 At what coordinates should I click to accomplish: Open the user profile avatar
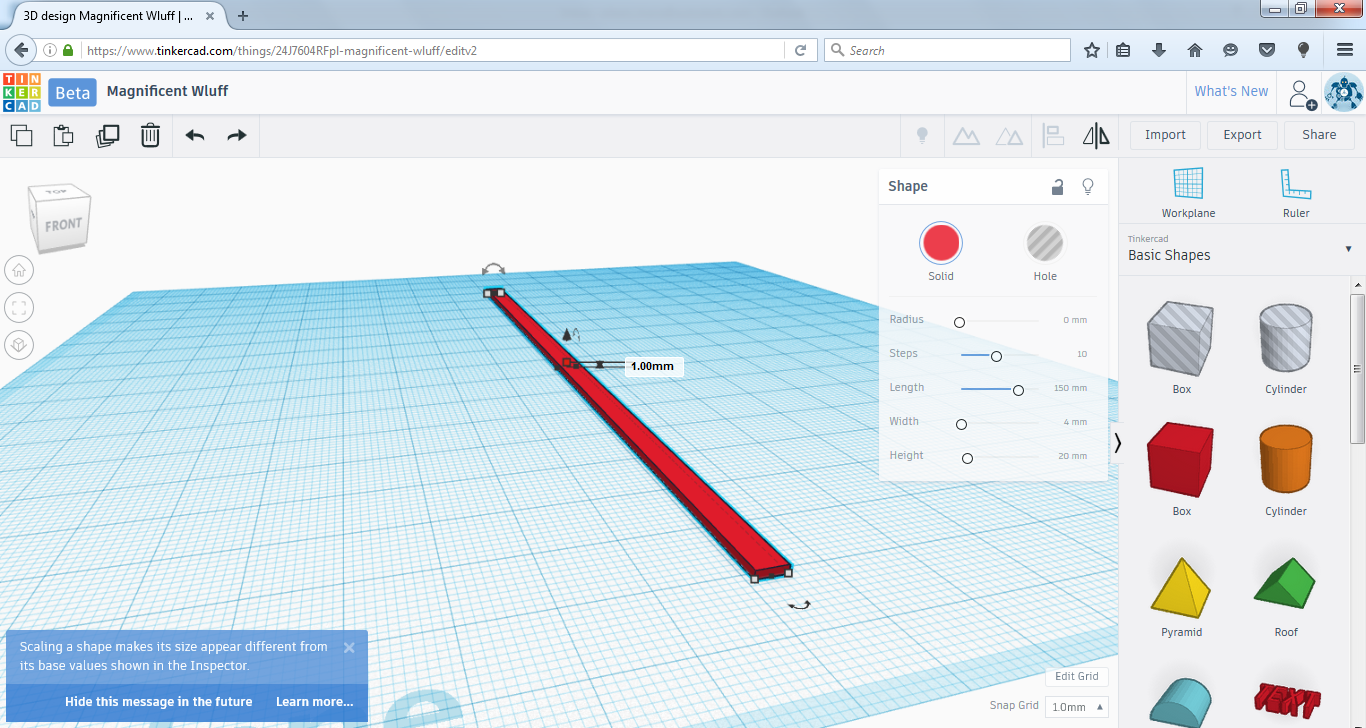1343,92
